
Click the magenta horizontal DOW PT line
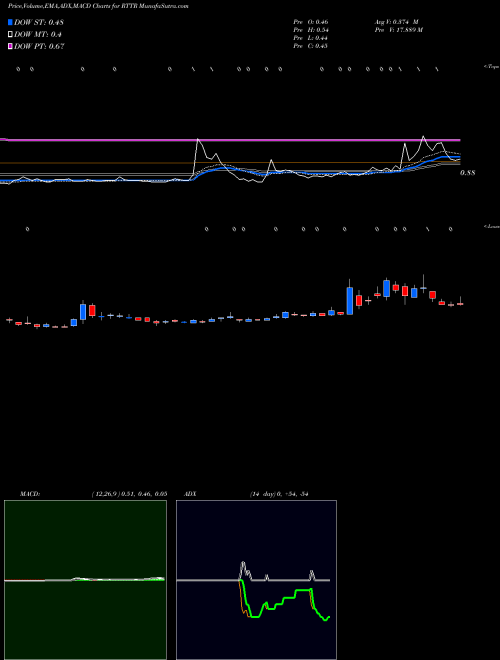(230, 139)
